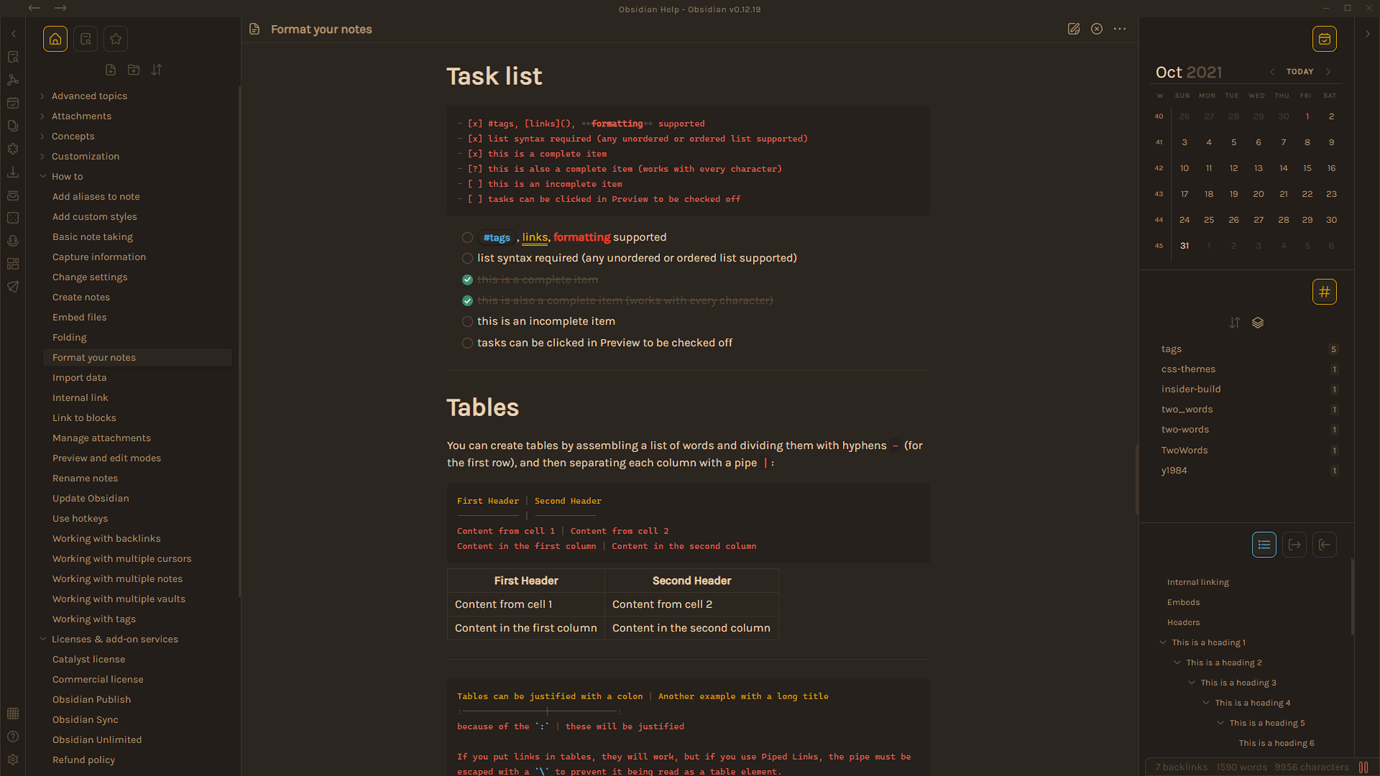Follow the 'links' hyperlink in the task list
1380x776 pixels.
(x=535, y=238)
